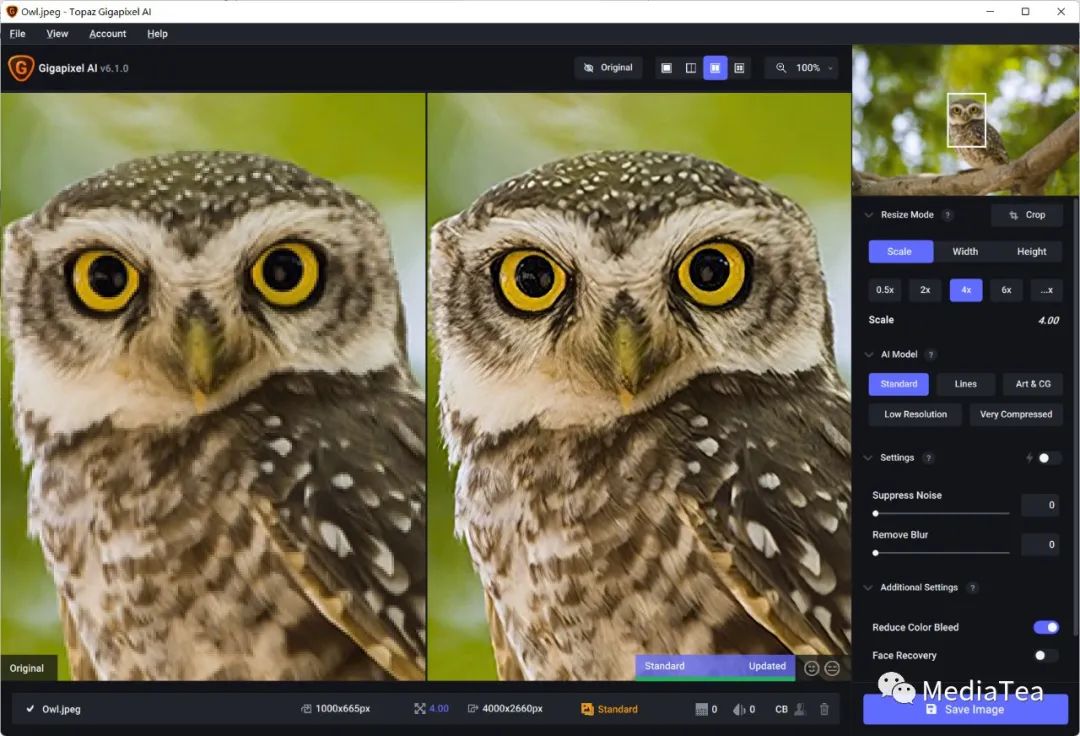
Task: Click the orange Standard model icon
Action: tap(587, 708)
